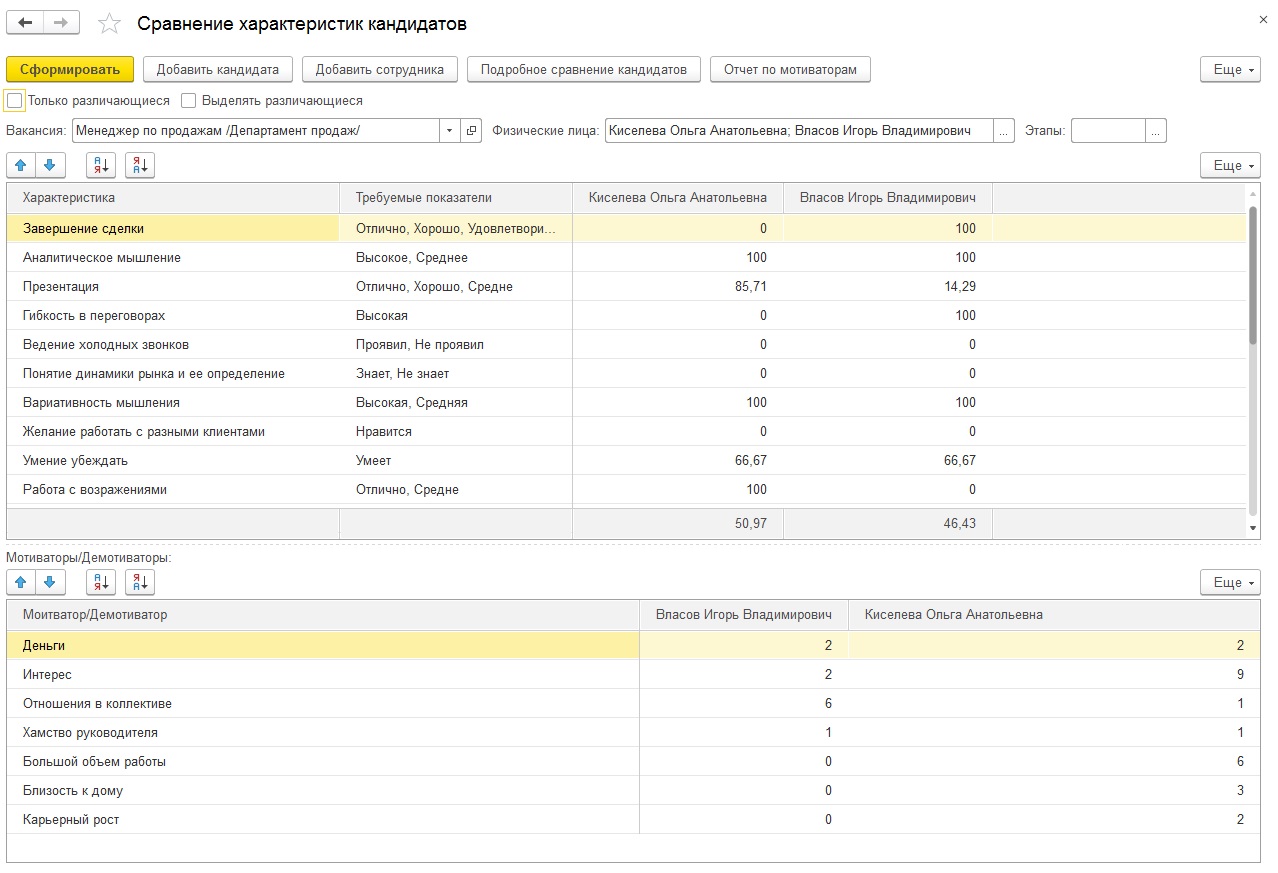Click the 'Требуемые показатели' column header
1278x873 pixels.
point(424,198)
